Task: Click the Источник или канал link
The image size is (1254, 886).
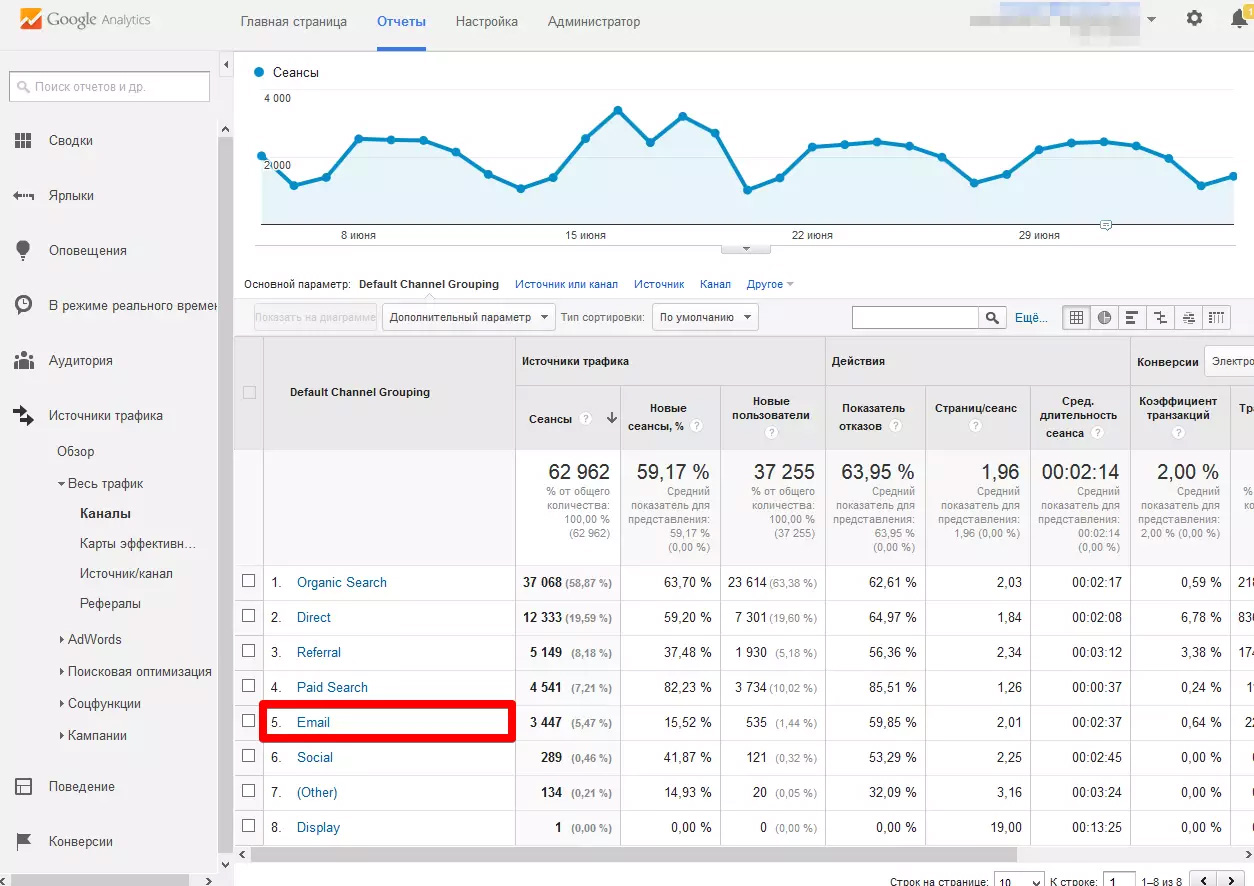Action: (566, 284)
